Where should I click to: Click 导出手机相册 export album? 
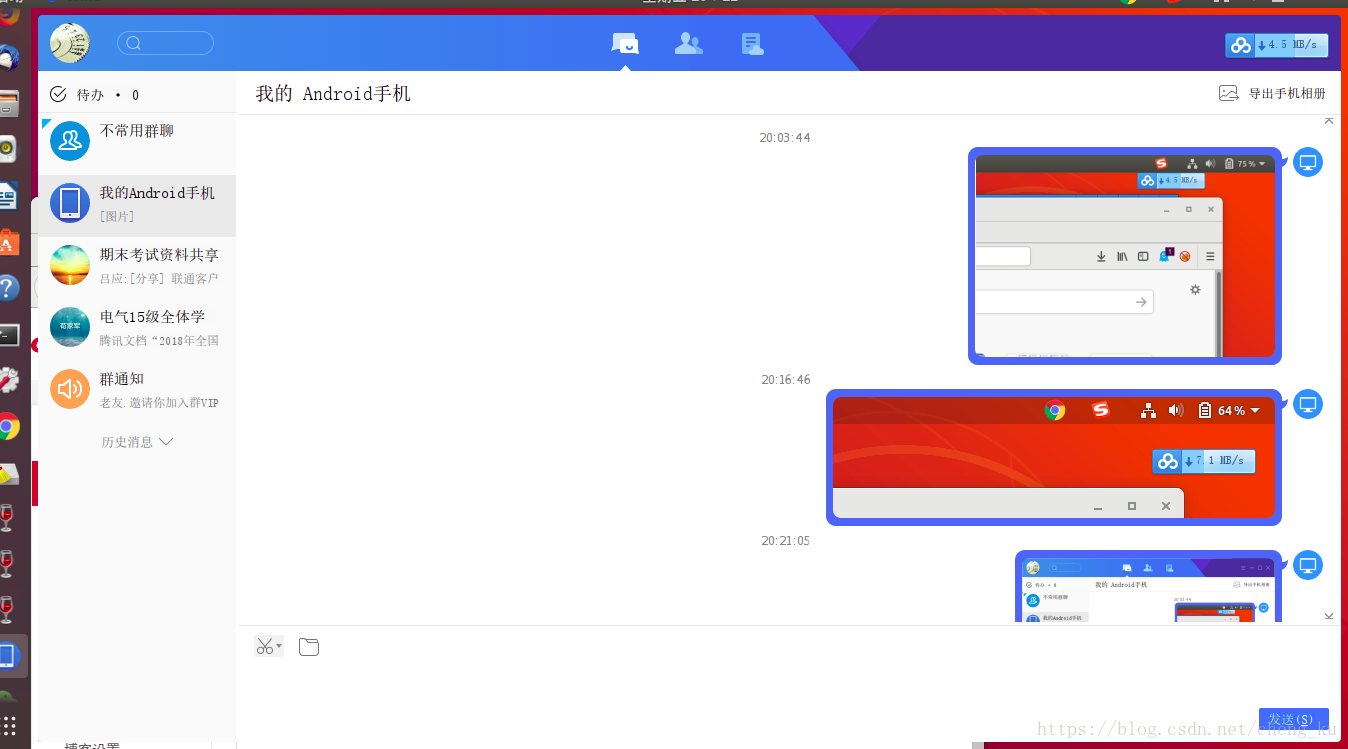pos(1272,93)
